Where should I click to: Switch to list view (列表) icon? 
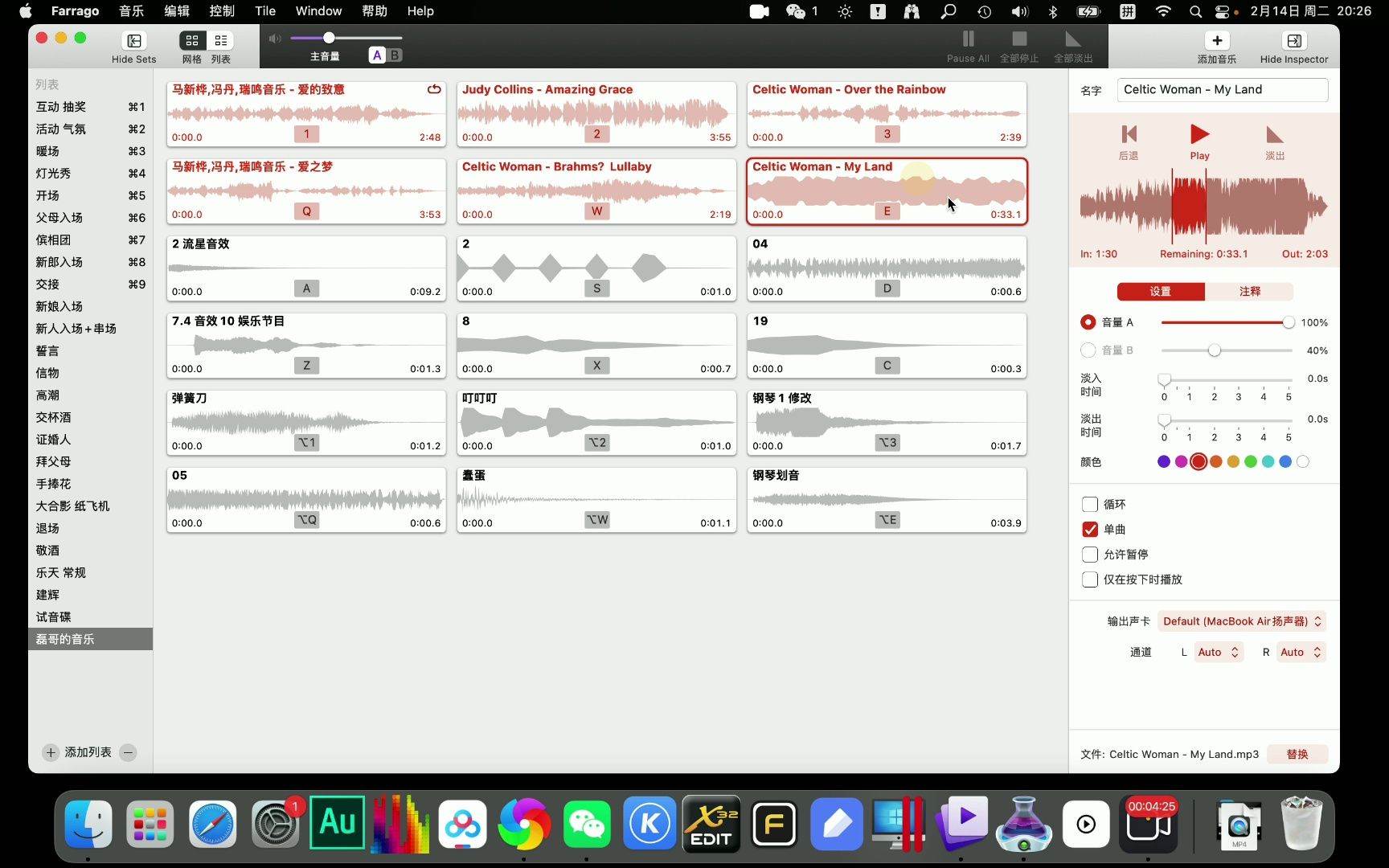[221, 40]
